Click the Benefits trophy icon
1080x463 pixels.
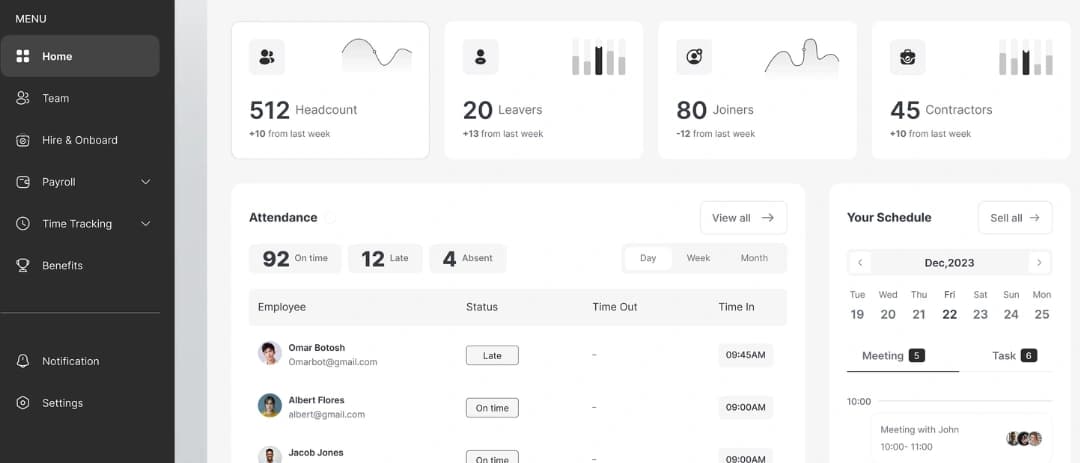click(23, 265)
